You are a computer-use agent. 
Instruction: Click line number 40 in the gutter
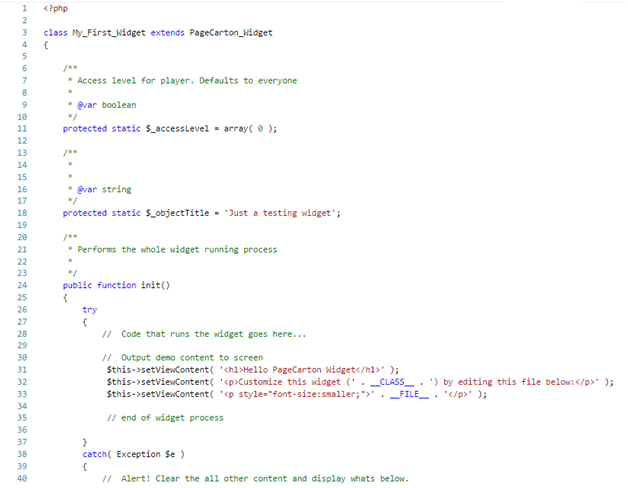pos(22,478)
